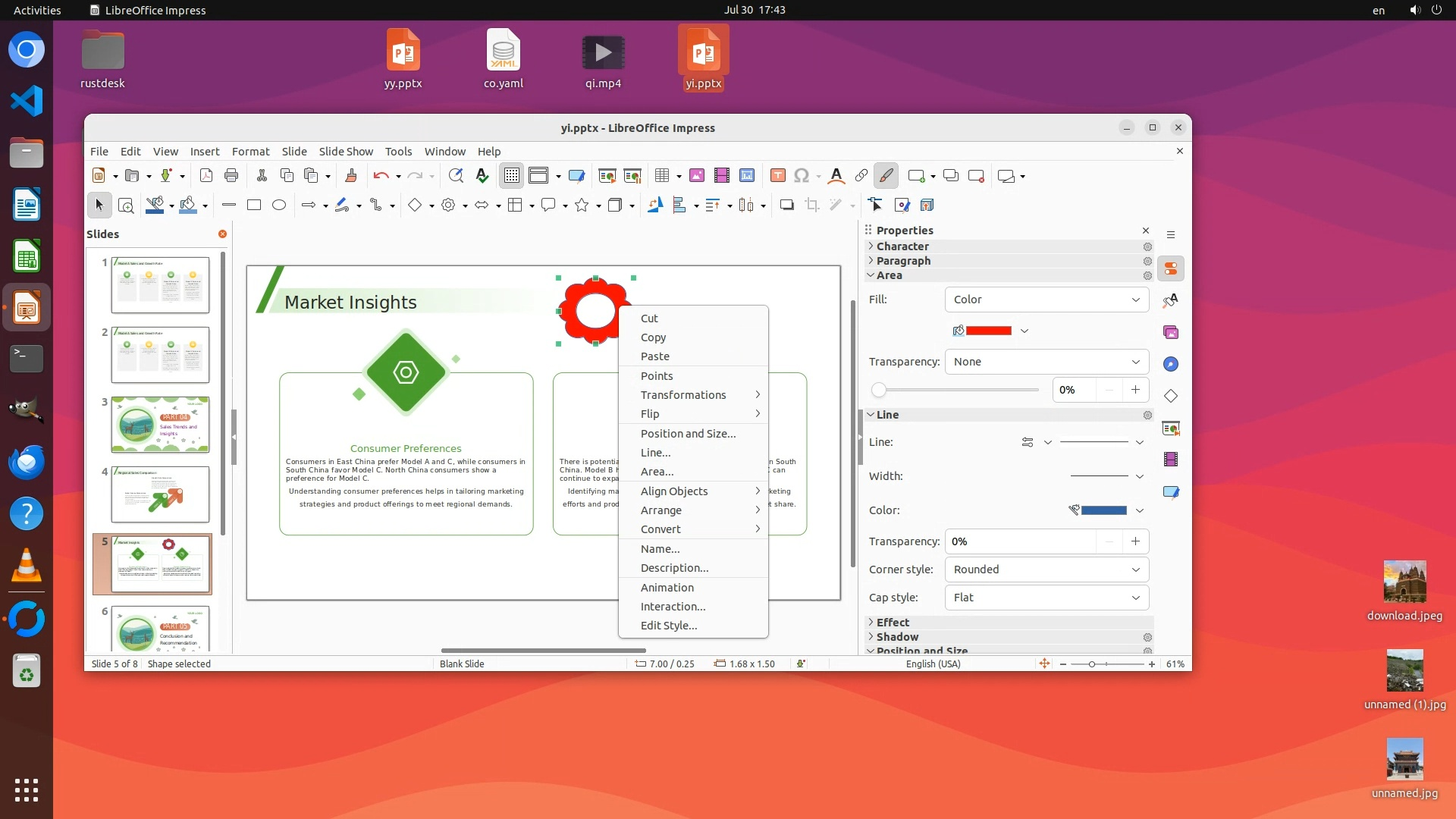Click the Undo toolbar icon
The image size is (1456, 819).
pos(380,176)
